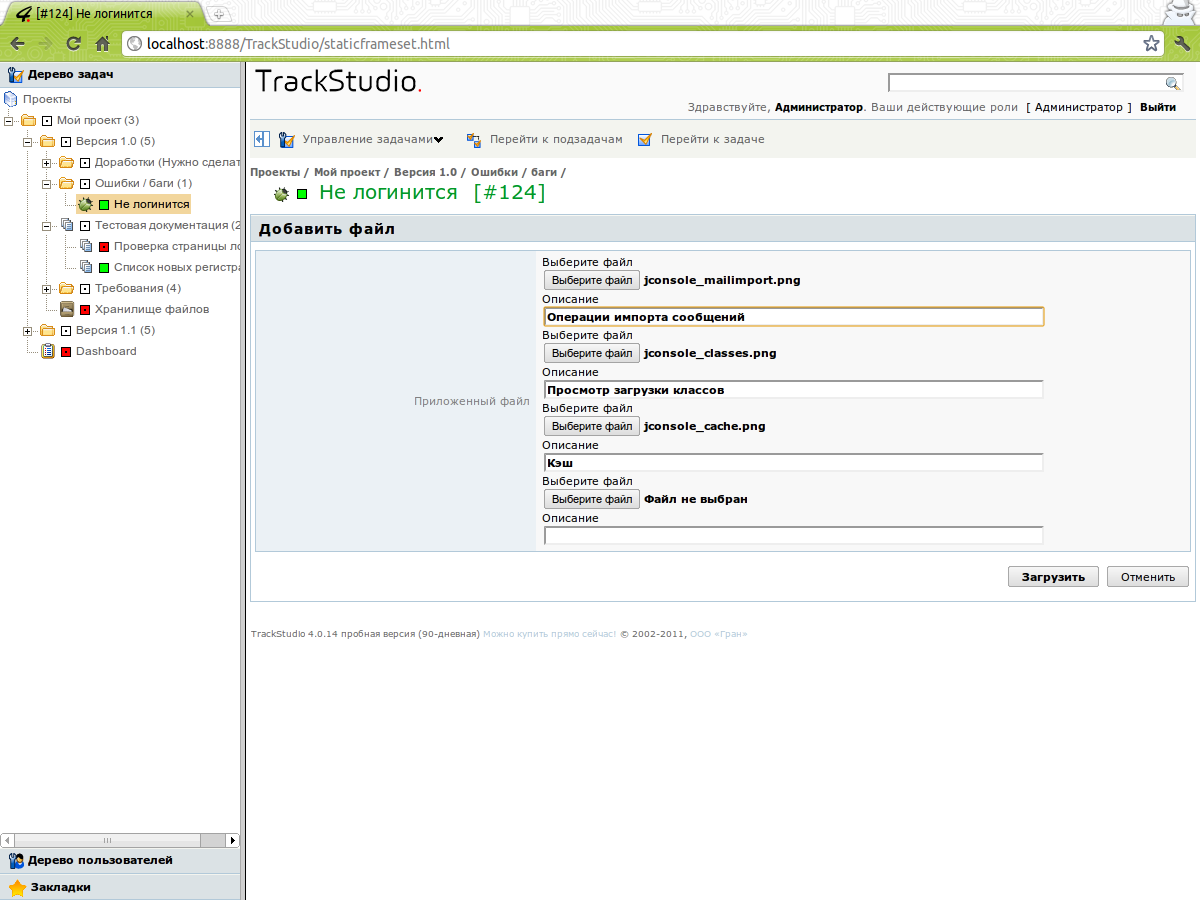Screen dimensions: 1200x900
Task: Bookmark this page with the star icon
Action: 1152,44
